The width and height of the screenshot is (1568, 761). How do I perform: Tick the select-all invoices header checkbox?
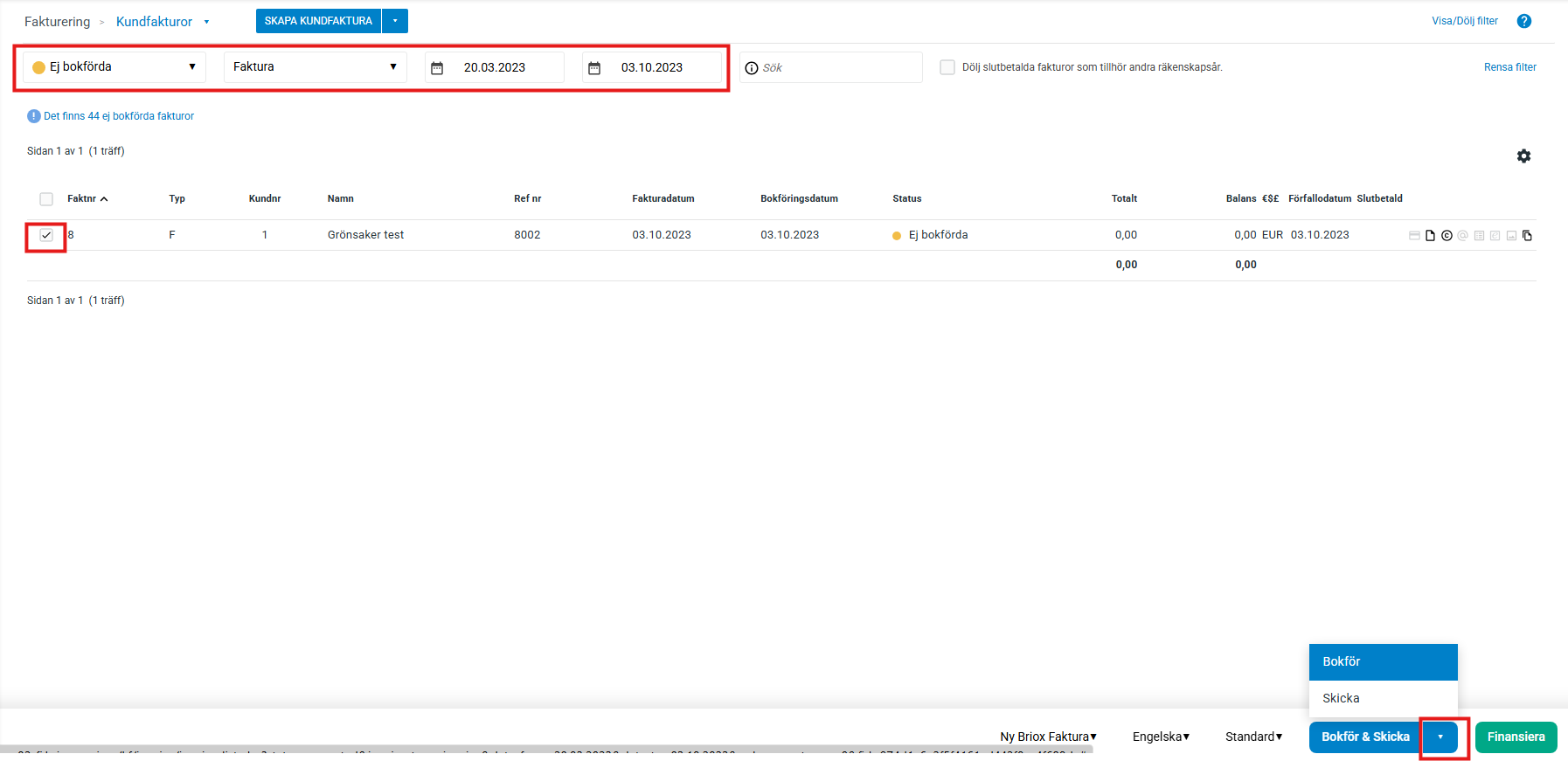pyautogui.click(x=46, y=199)
